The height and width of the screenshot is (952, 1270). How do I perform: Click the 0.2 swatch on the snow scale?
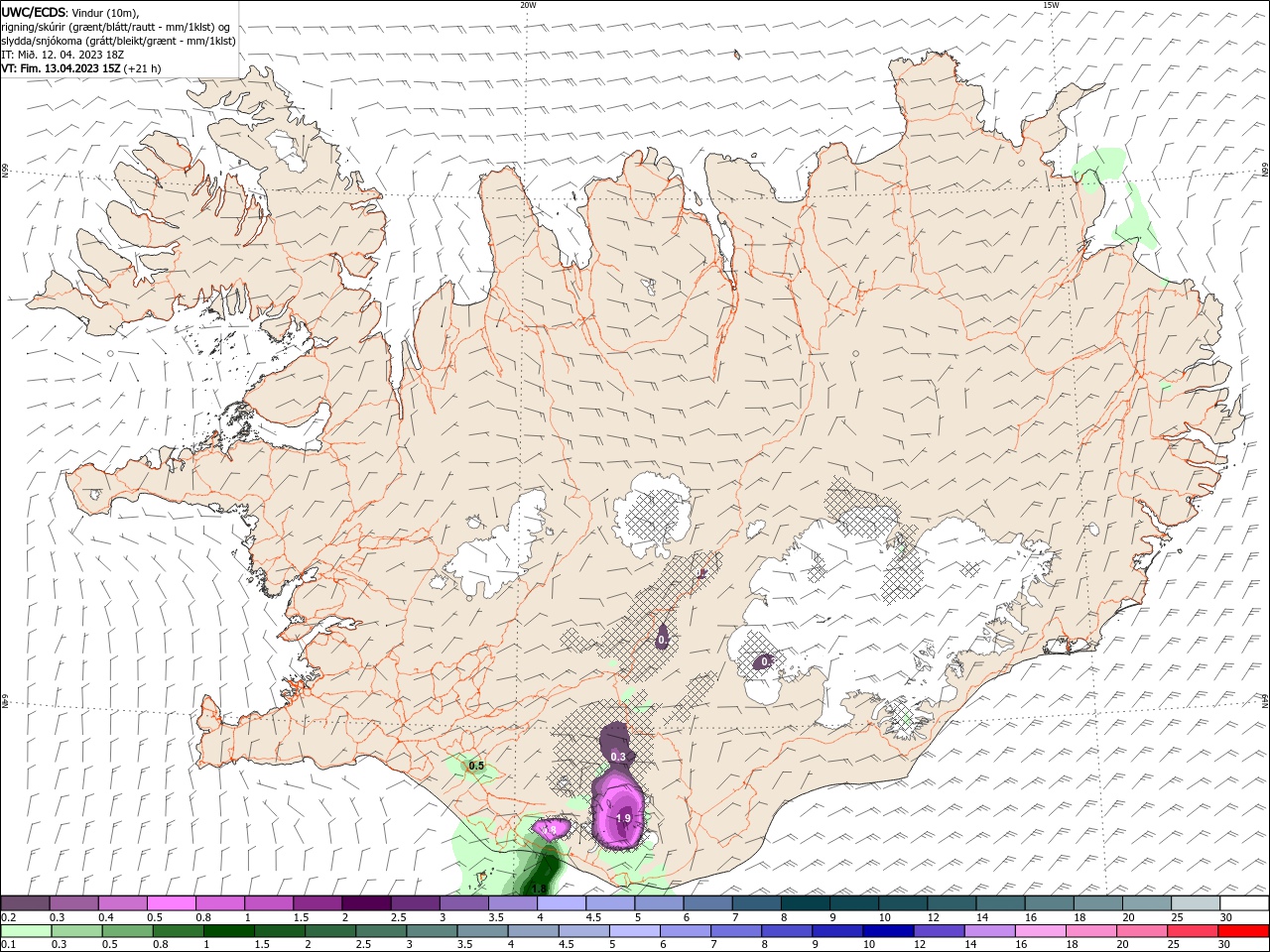tap(25, 903)
